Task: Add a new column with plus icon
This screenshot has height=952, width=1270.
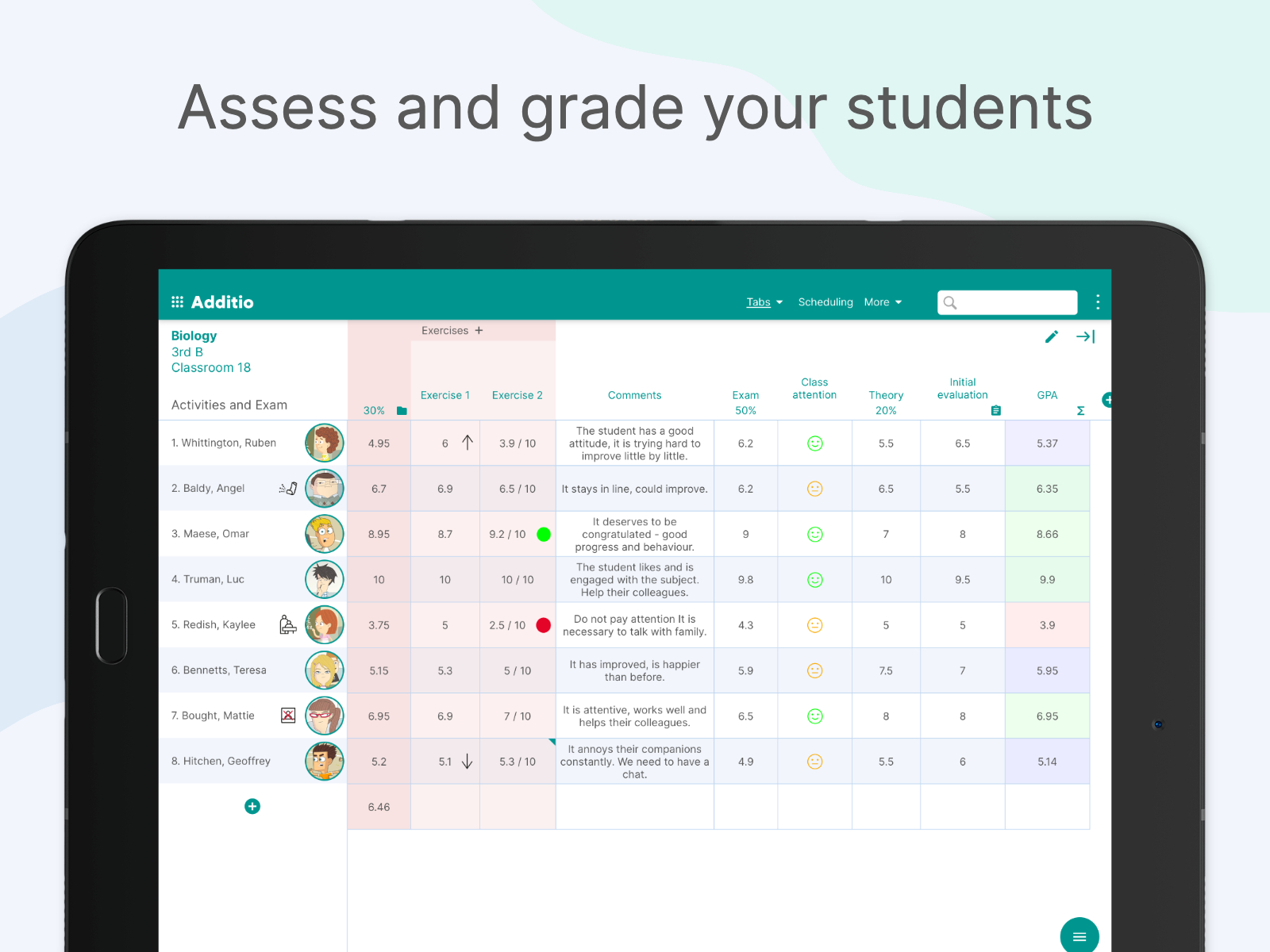Action: coord(1106,400)
